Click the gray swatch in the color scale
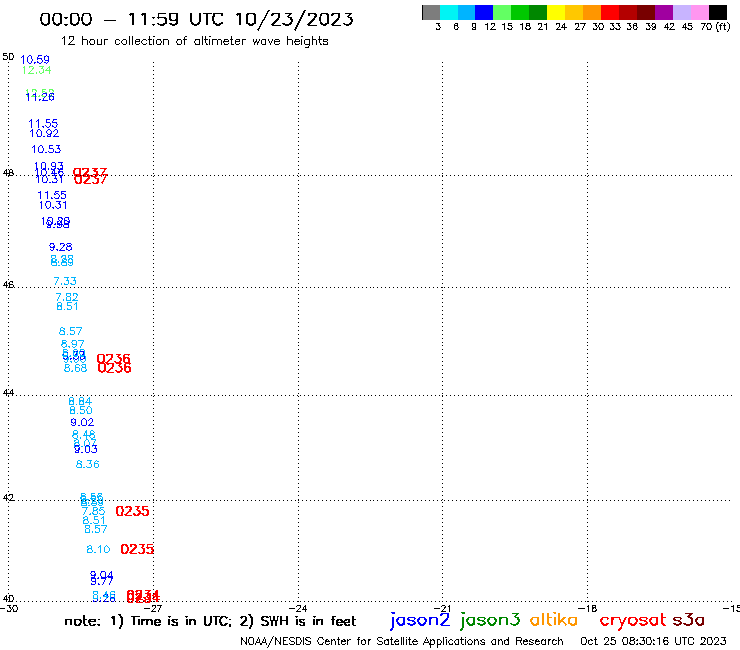The width and height of the screenshot is (740, 650). 431,12
